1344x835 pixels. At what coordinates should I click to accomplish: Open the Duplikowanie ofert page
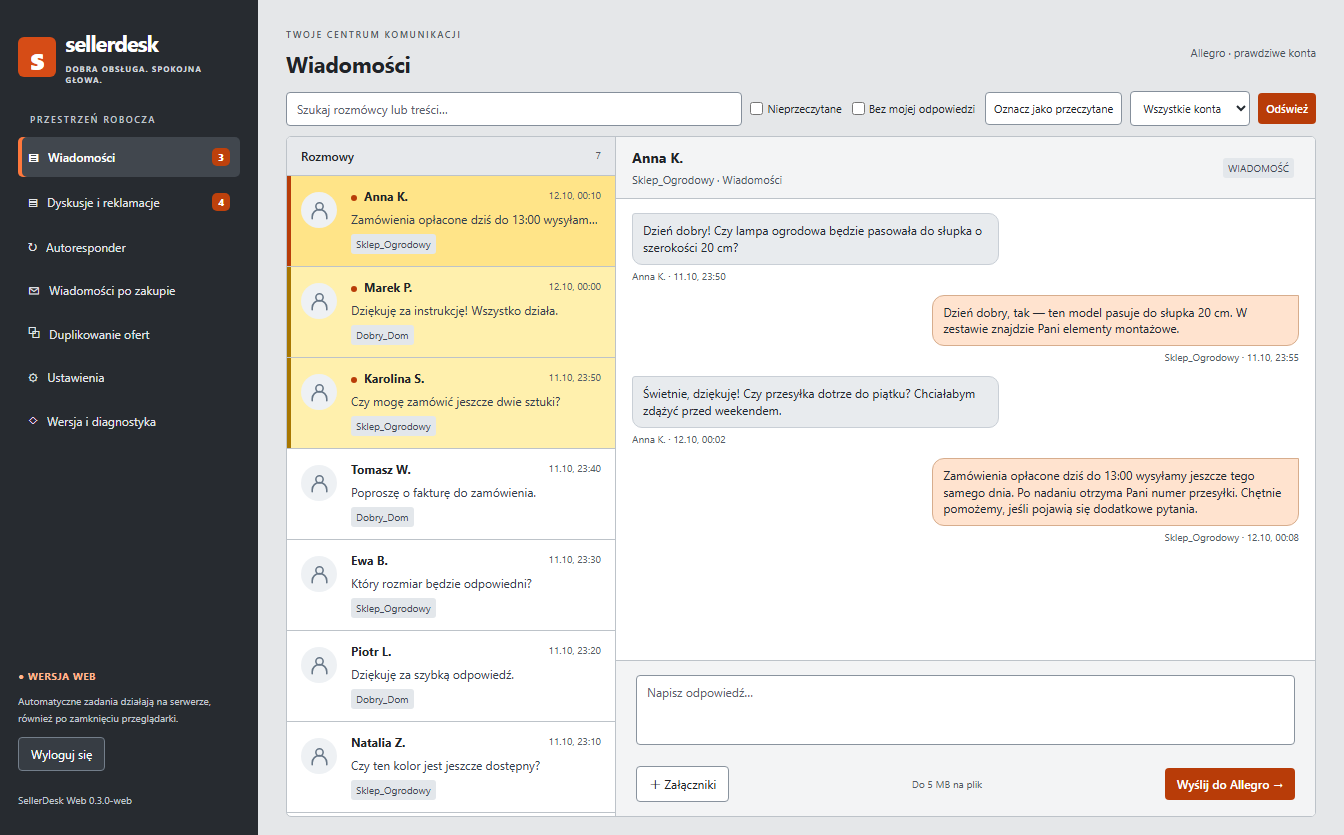(x=129, y=335)
